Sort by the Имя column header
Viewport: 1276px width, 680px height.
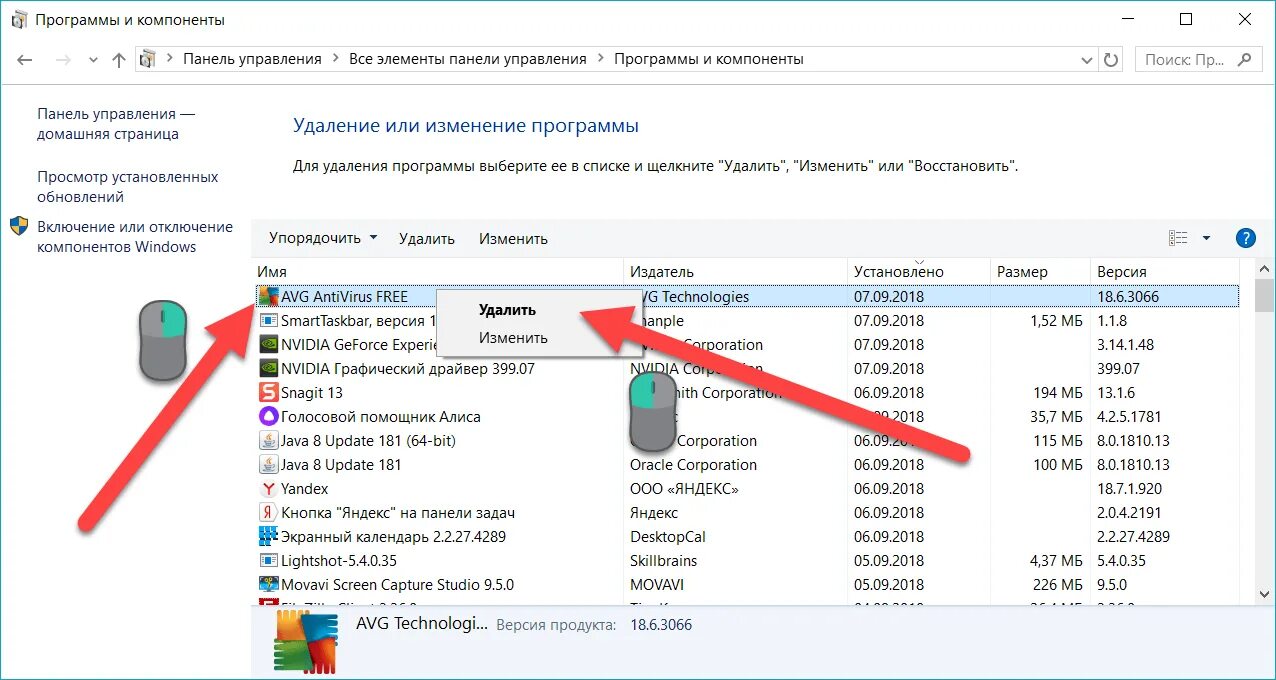click(438, 271)
